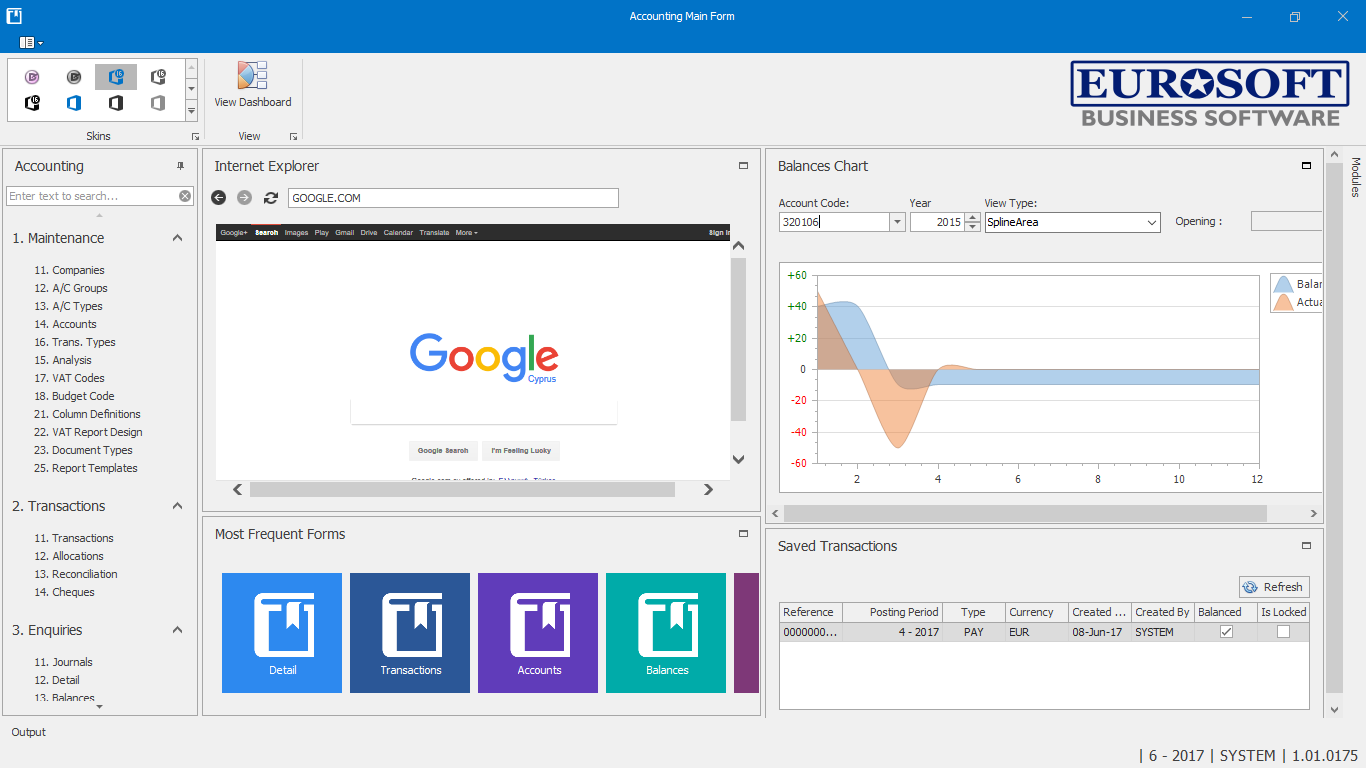Open the Transactions form tile

(410, 632)
